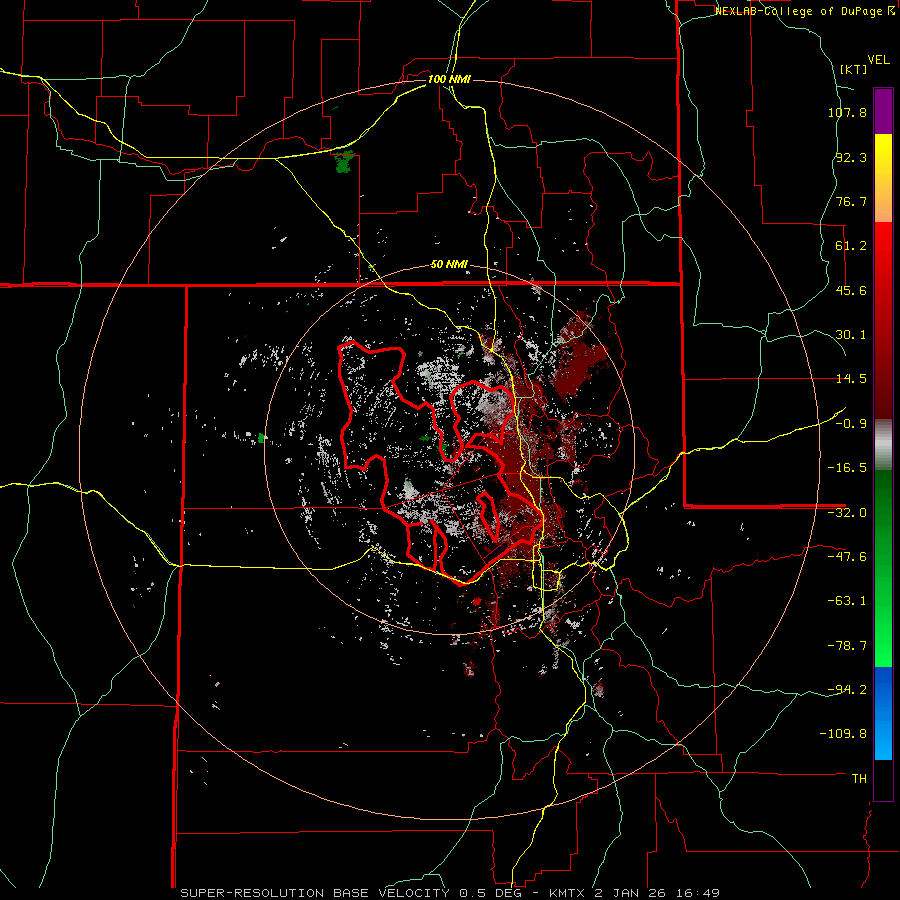Click the 30.1 velocity scale value

click(x=851, y=335)
